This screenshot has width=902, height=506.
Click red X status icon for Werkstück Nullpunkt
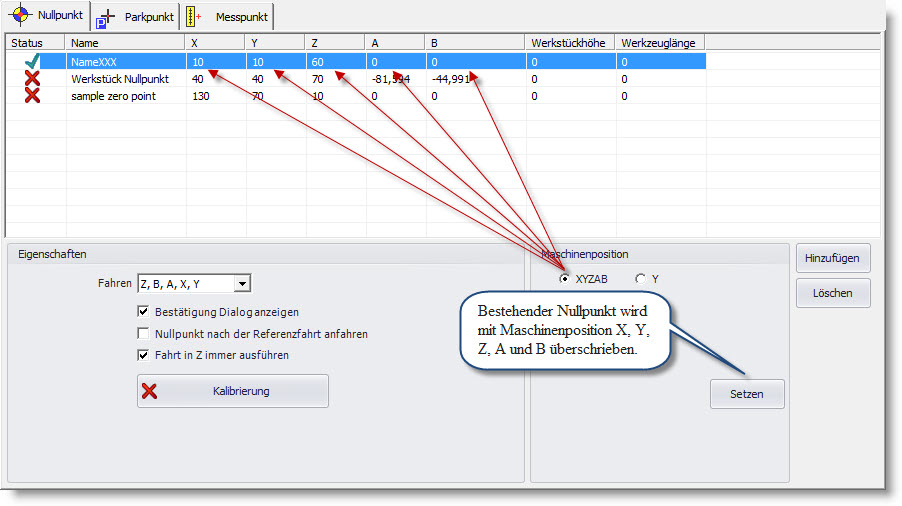(32, 78)
